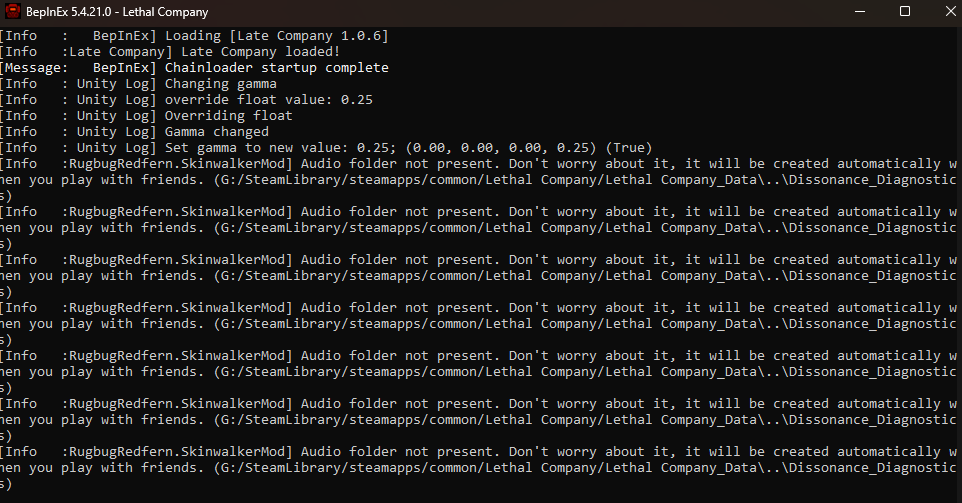The height and width of the screenshot is (503, 962).
Task: Select the "override float value: 0.25" line
Action: point(268,100)
